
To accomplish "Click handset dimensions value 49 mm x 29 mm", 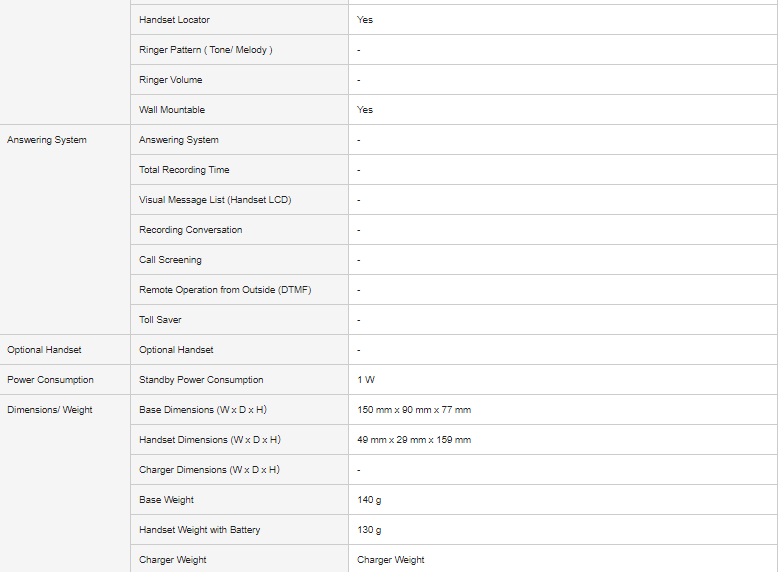I will pos(413,440).
